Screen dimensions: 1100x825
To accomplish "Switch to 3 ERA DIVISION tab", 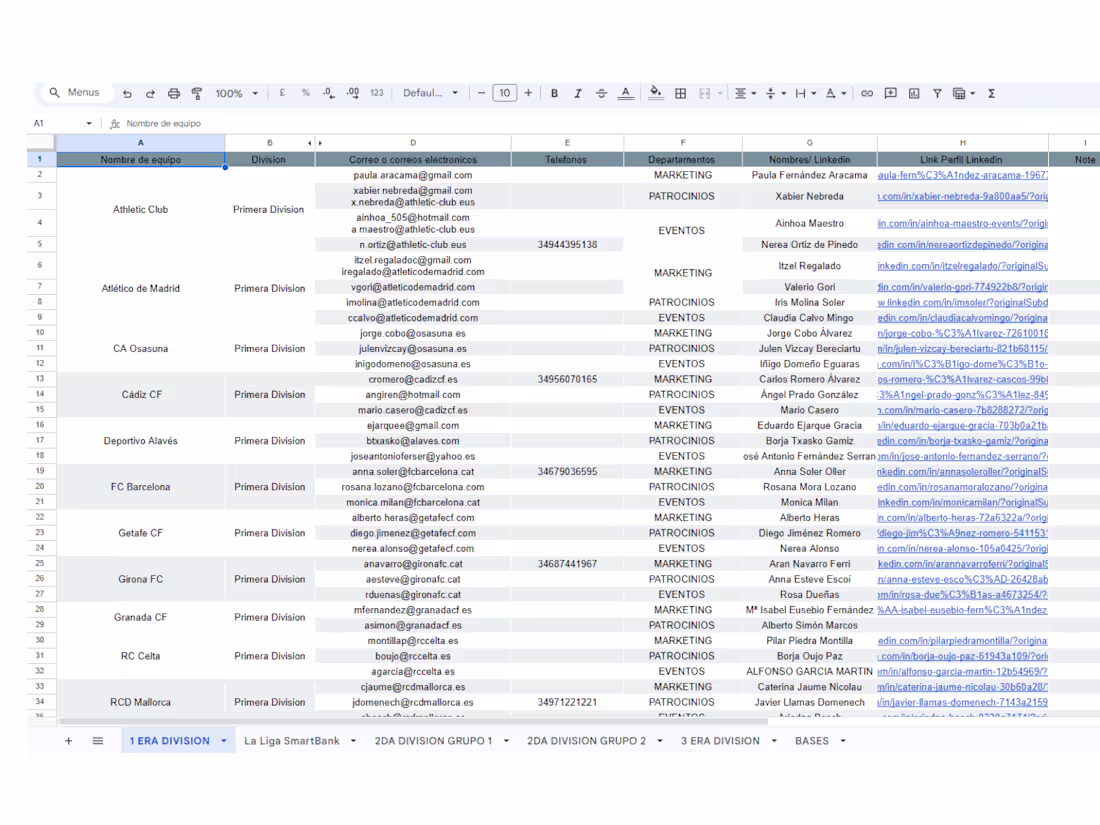I will (720, 741).
